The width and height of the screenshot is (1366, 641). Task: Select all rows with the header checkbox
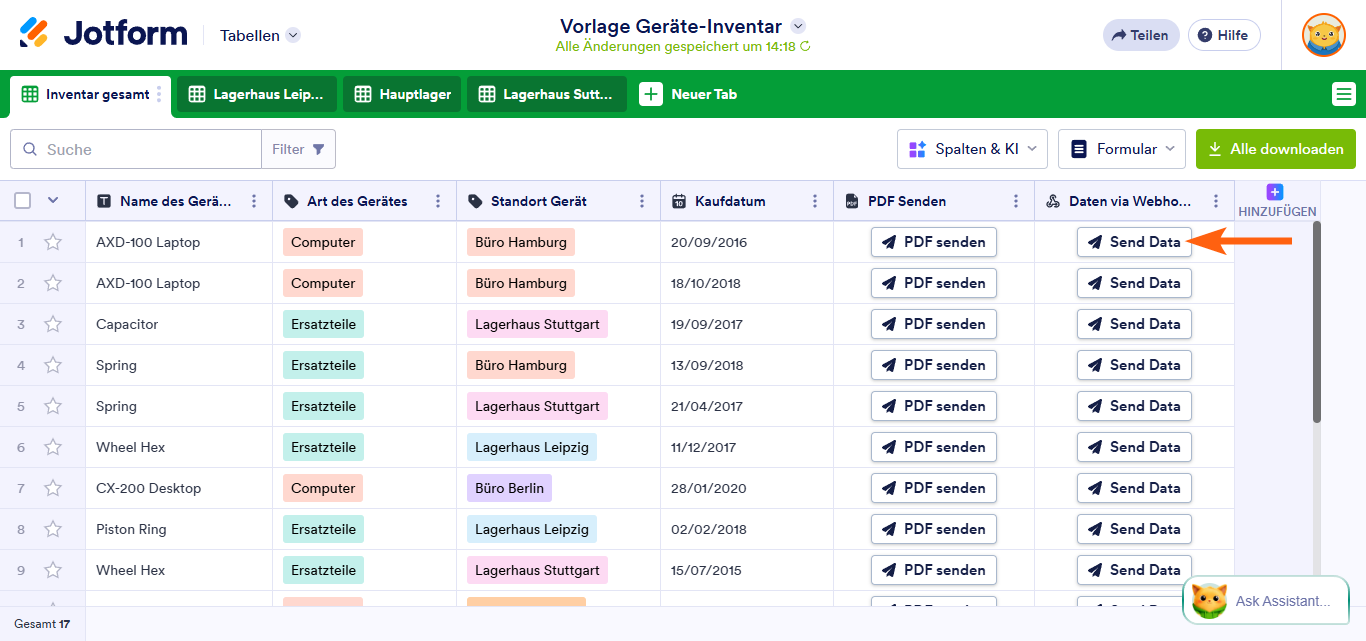click(x=22, y=200)
